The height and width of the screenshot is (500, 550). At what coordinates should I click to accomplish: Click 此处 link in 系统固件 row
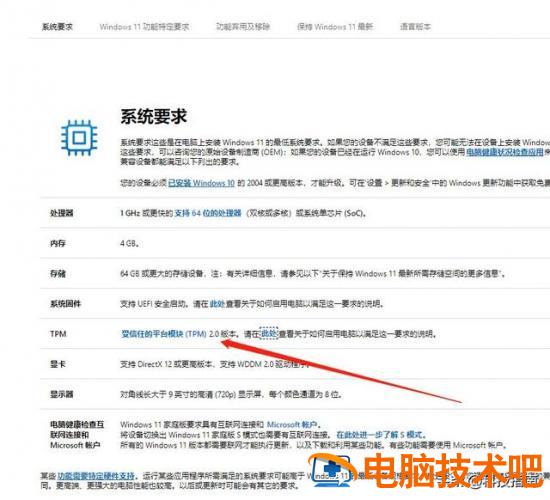pos(217,304)
